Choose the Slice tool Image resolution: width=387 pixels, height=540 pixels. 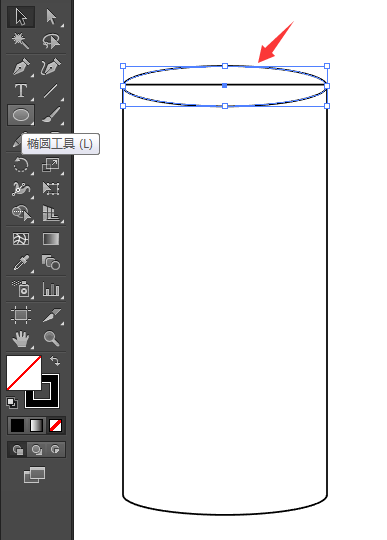[51, 315]
